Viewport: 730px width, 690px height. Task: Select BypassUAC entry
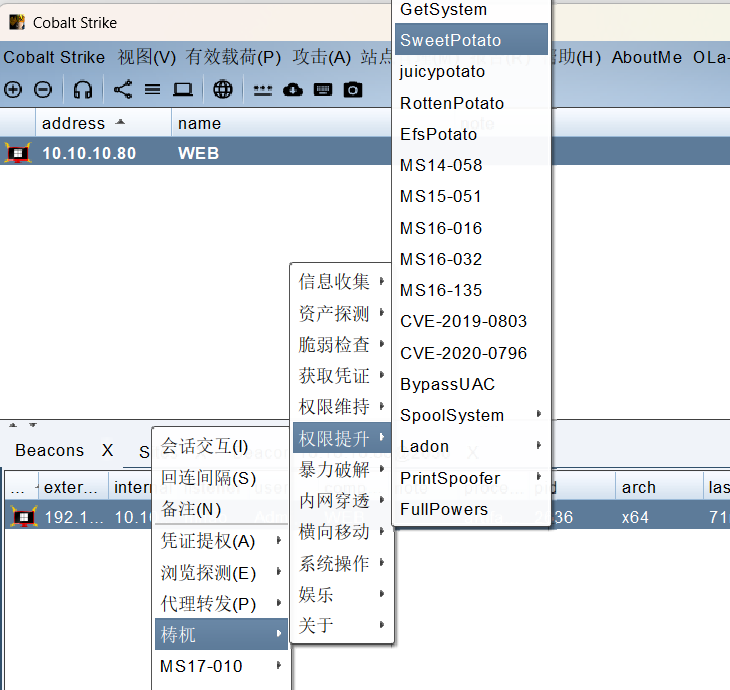pyautogui.click(x=471, y=384)
